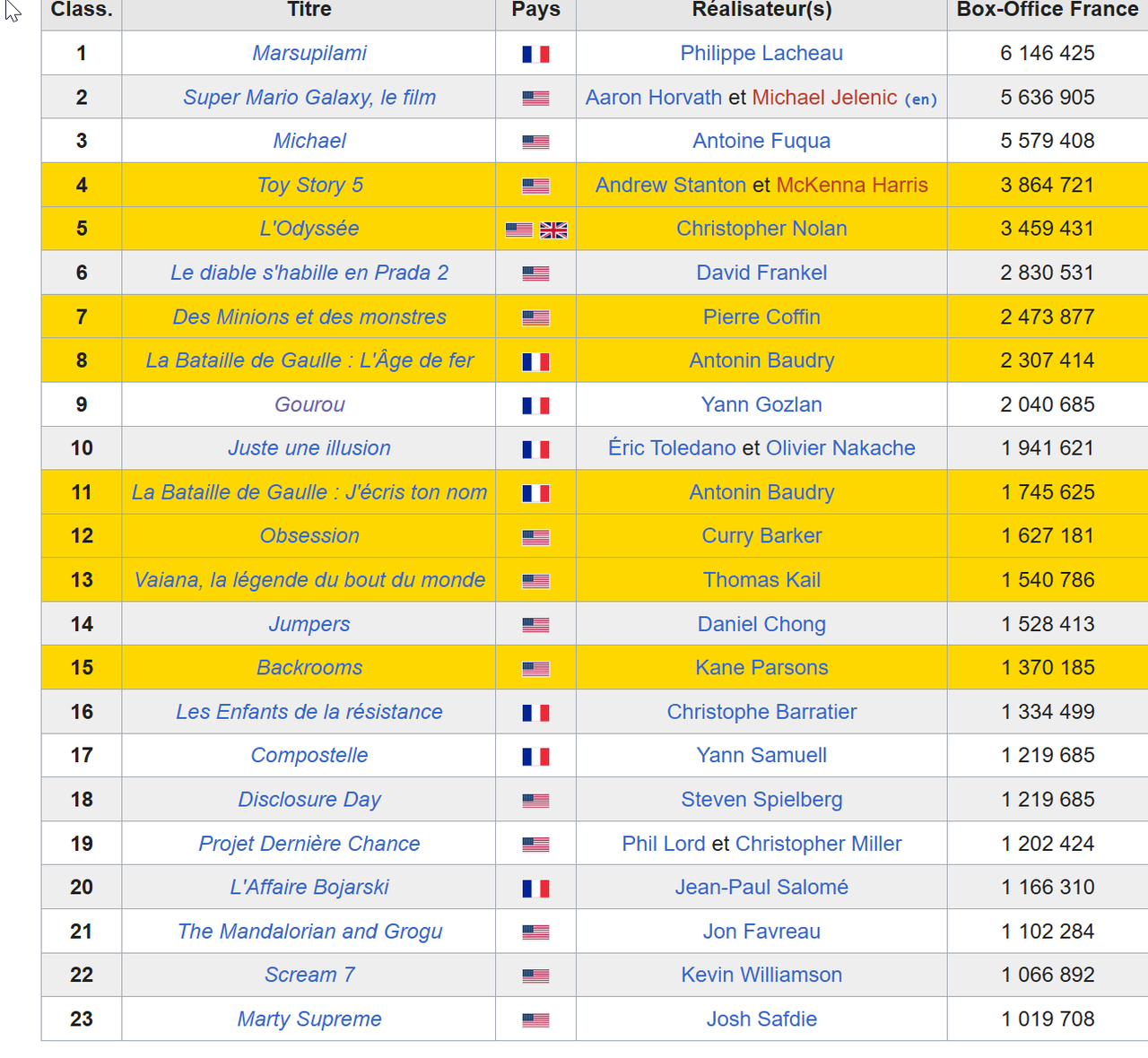
Task: Click the French flag beside L'Affaire Bojarski
Action: pos(535,889)
